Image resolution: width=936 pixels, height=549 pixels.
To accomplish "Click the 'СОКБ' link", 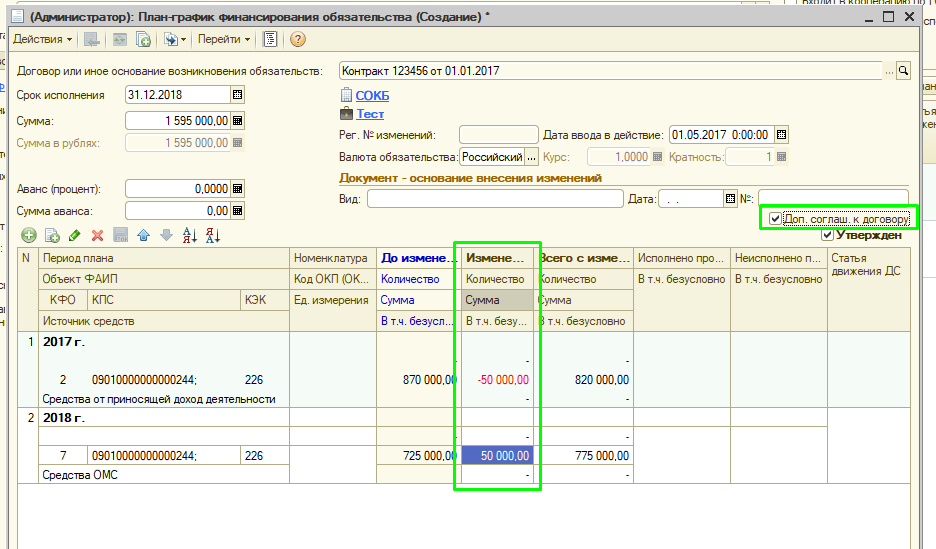I will (372, 96).
